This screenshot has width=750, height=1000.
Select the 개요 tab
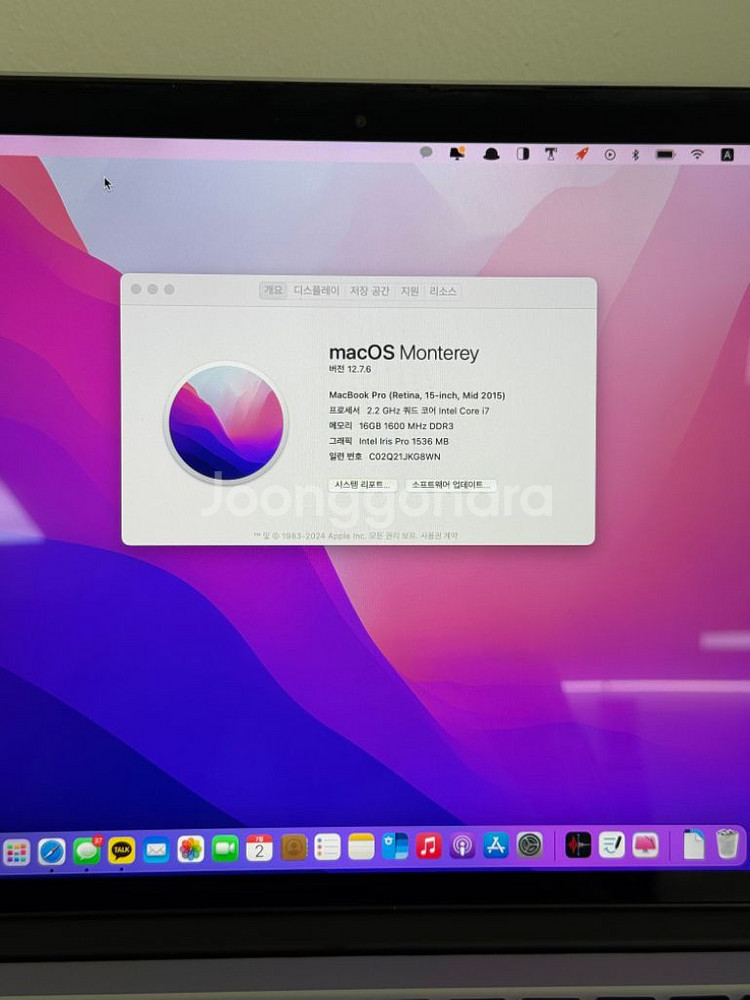pyautogui.click(x=273, y=290)
